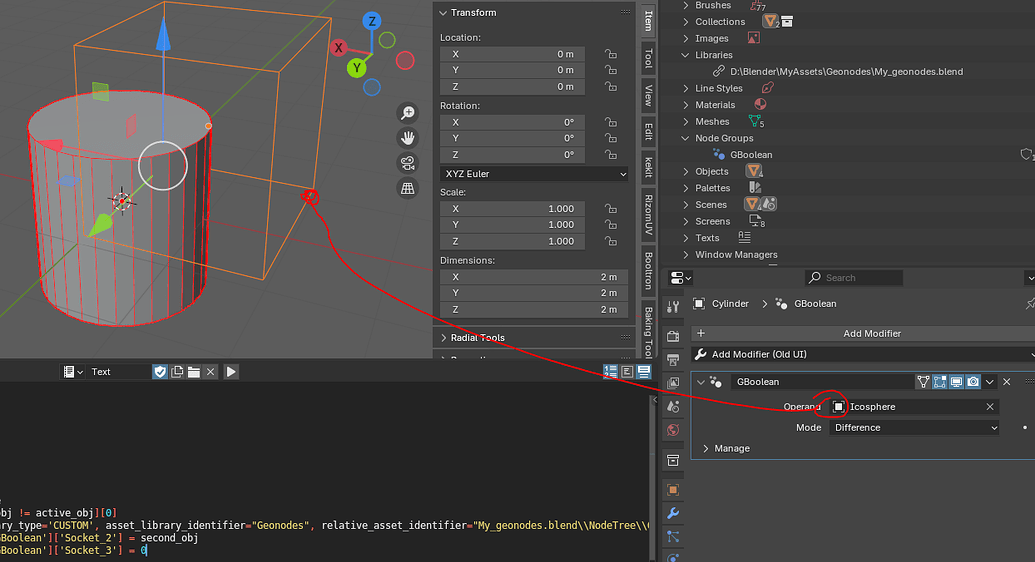
Task: Toggle GBoolean show in edit mode
Action: click(x=939, y=382)
